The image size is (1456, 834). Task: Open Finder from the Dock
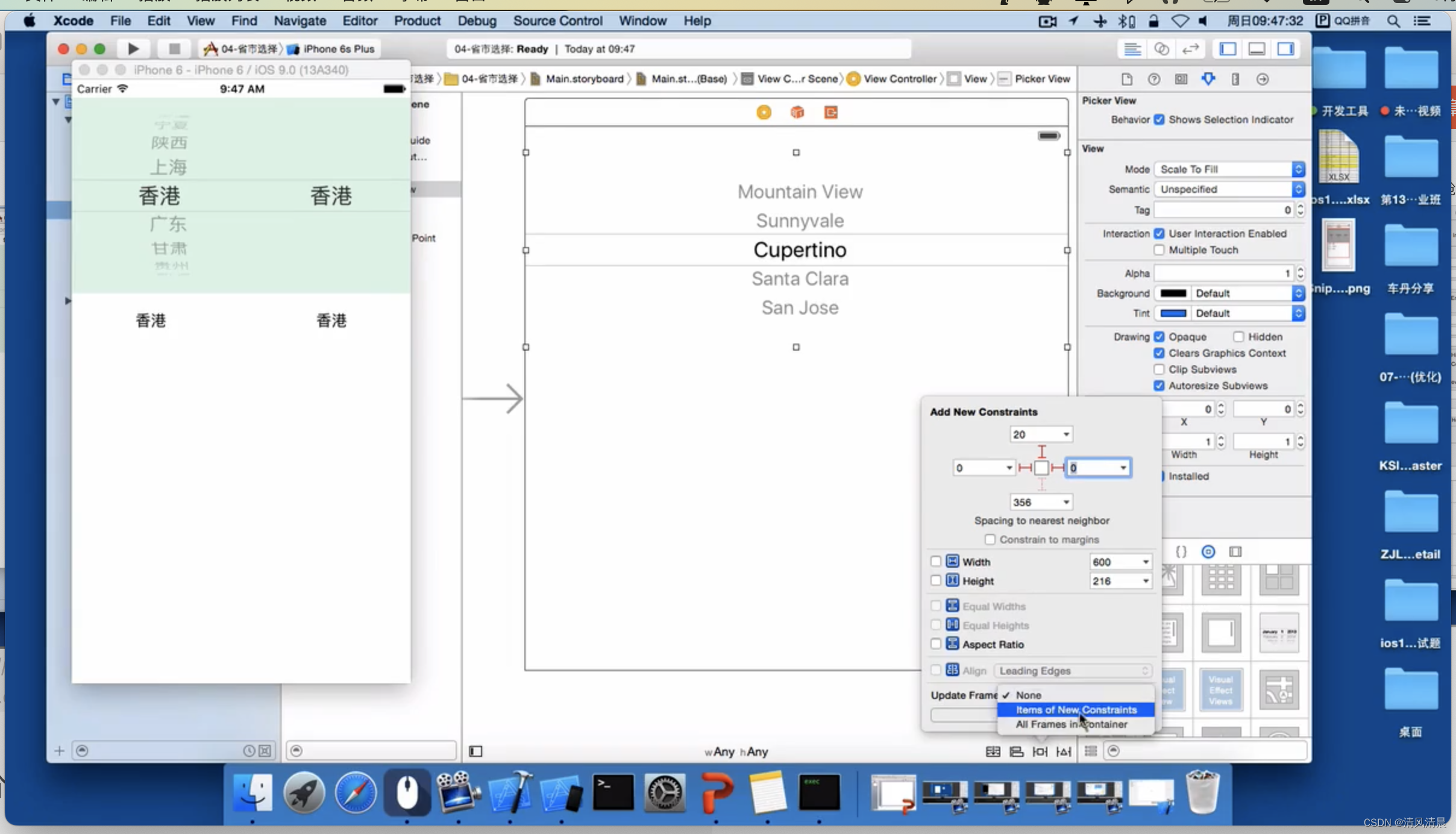click(x=253, y=793)
